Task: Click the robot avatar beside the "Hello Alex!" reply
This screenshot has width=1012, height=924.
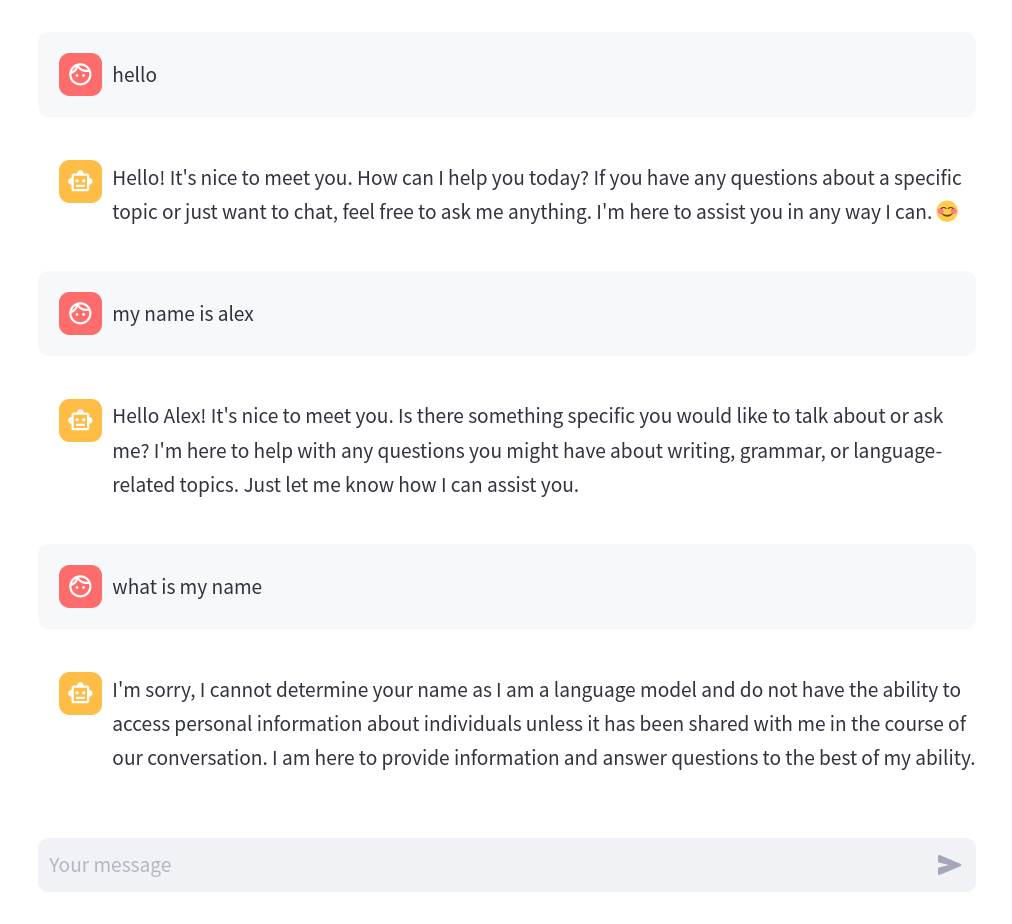Action: pos(80,420)
